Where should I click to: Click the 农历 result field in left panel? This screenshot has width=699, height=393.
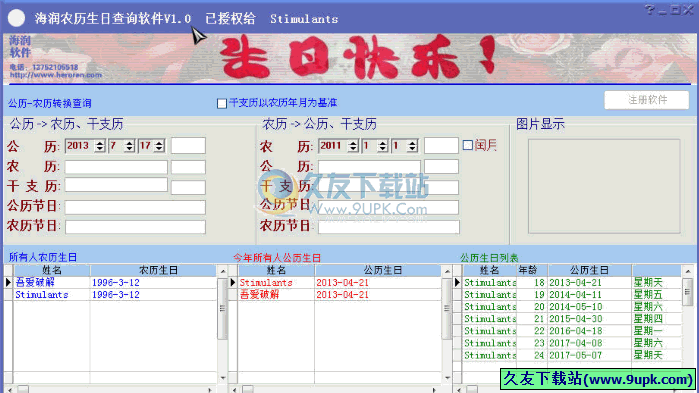click(116, 167)
